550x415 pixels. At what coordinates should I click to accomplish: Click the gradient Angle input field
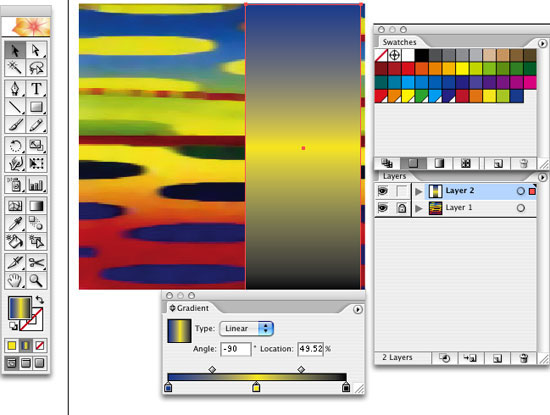coord(236,349)
